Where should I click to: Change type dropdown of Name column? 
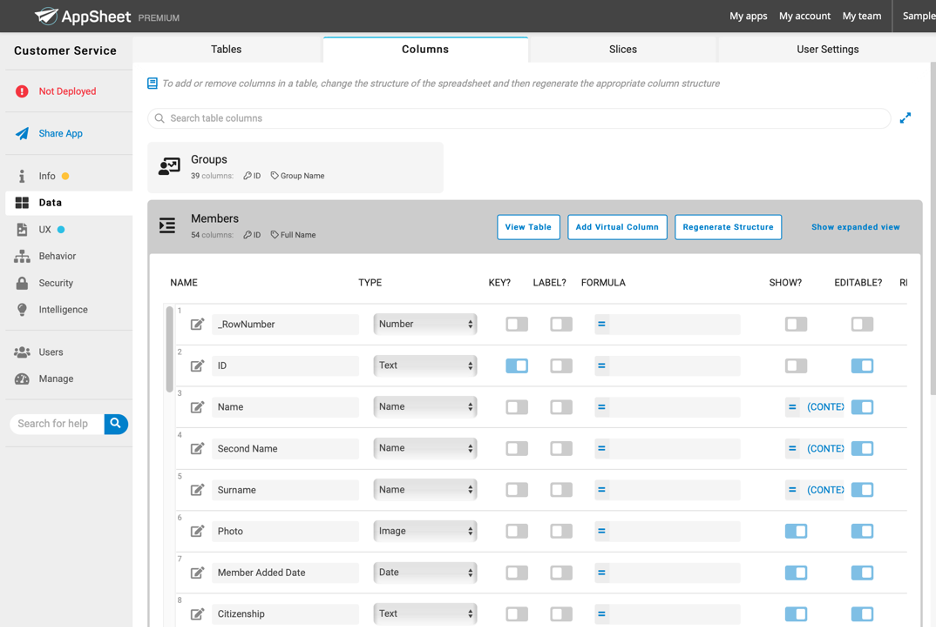click(425, 407)
